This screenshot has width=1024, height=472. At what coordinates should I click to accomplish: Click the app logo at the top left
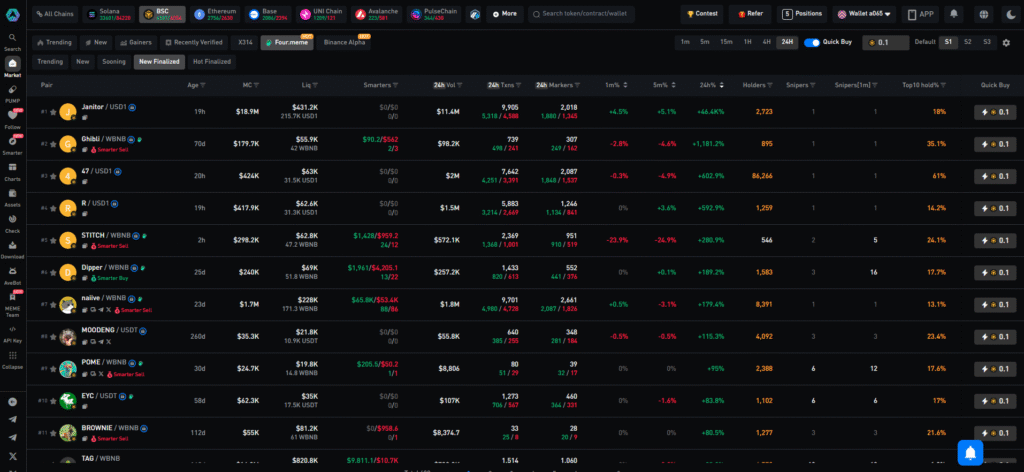pos(12,14)
